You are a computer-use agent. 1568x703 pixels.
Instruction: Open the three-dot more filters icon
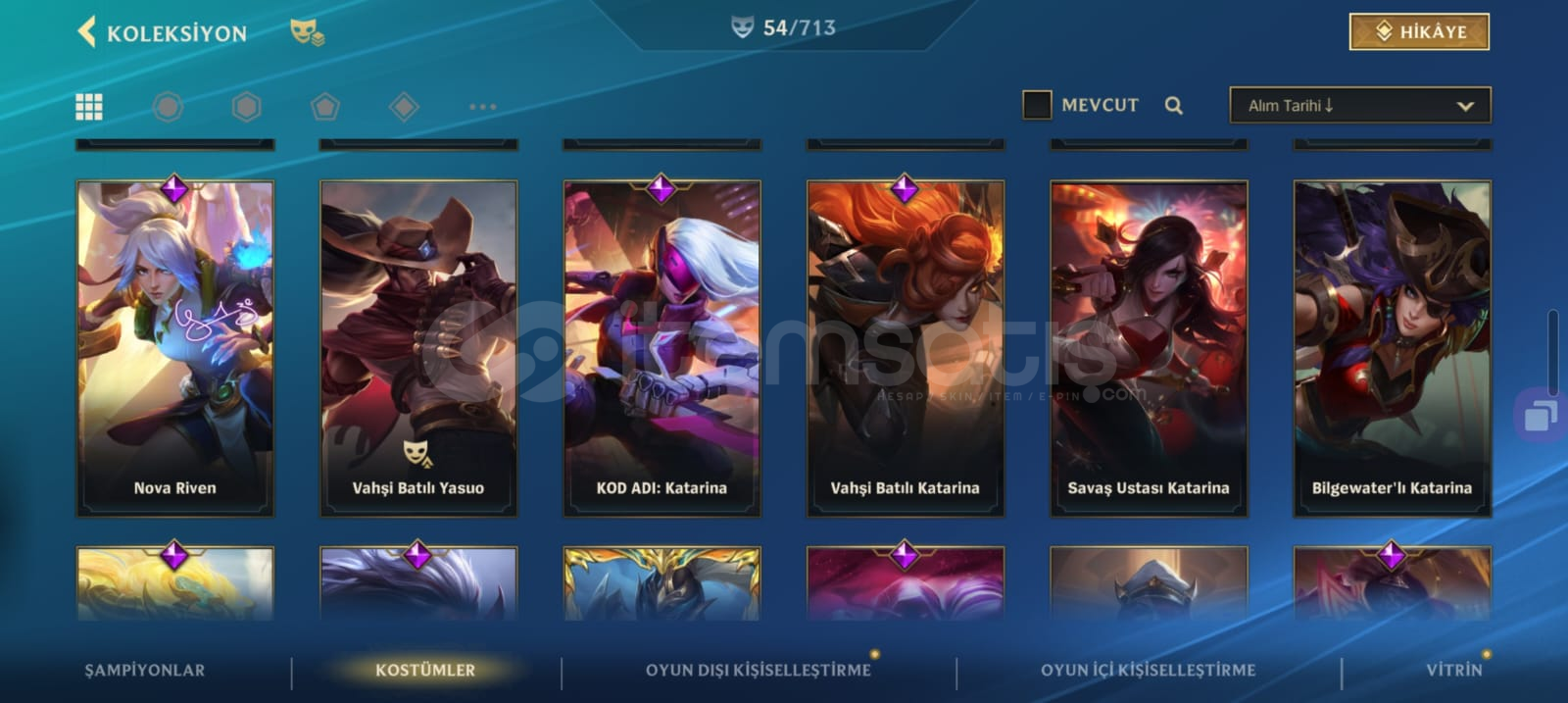[482, 106]
